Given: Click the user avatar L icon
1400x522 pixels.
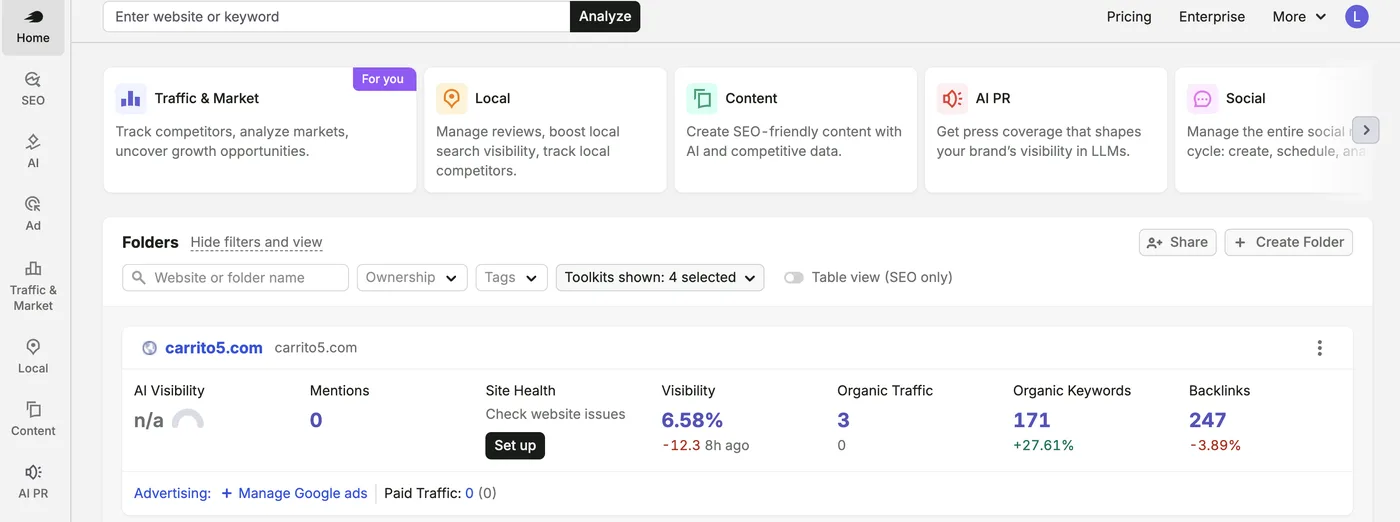Looking at the screenshot, I should click(x=1357, y=16).
